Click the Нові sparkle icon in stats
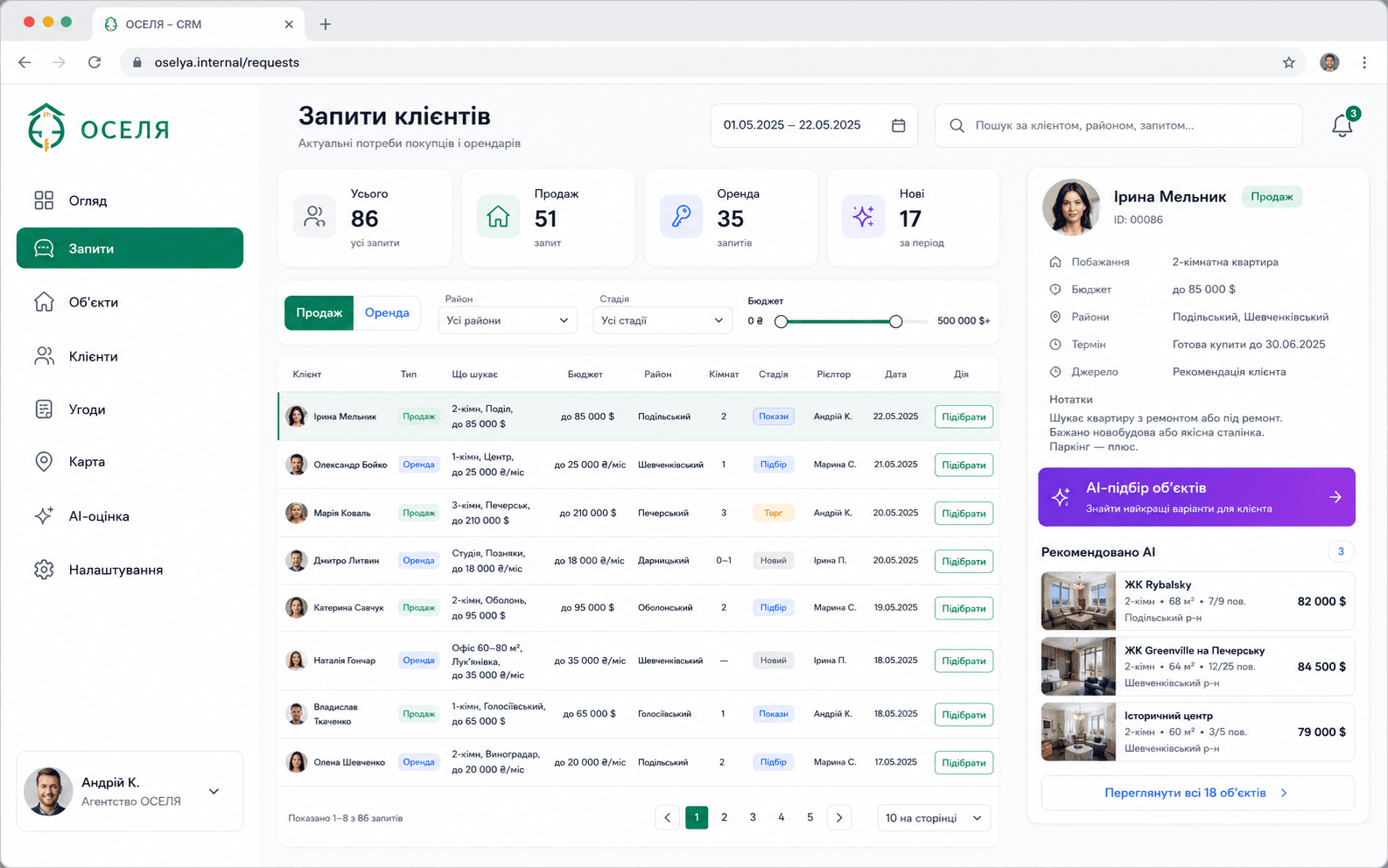Viewport: 1388px width, 868px height. (x=863, y=216)
